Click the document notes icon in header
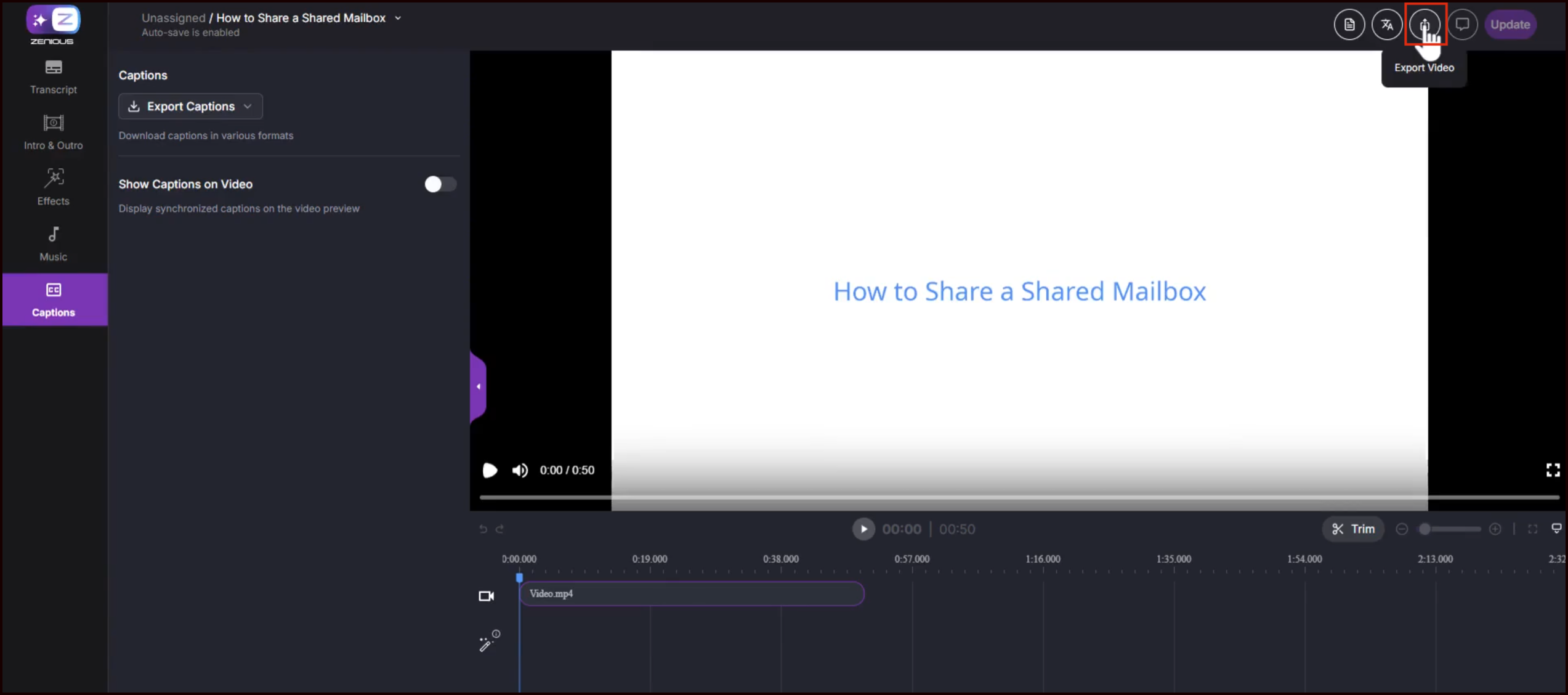Image resolution: width=1568 pixels, height=695 pixels. [x=1349, y=25]
